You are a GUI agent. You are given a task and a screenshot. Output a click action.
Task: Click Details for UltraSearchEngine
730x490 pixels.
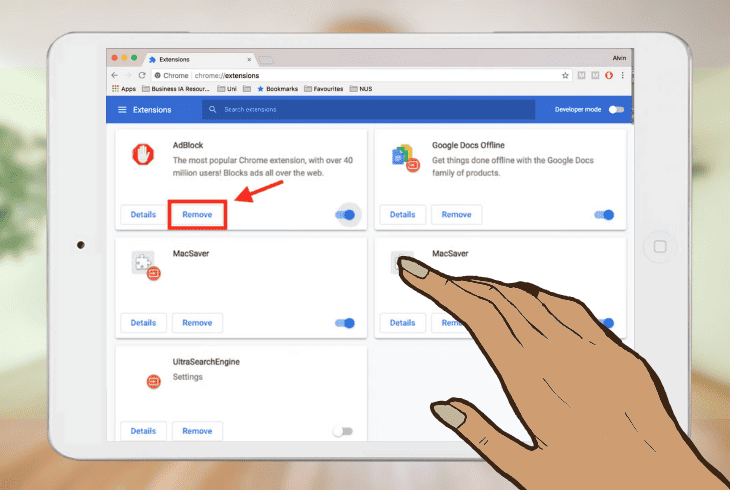click(x=143, y=431)
